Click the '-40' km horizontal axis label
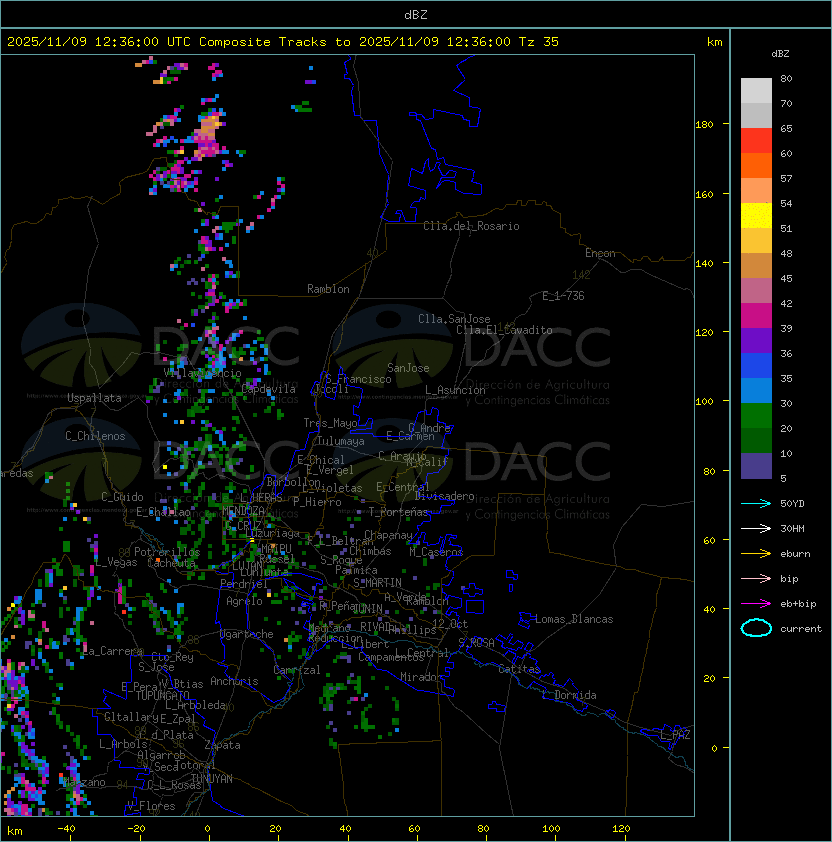Screen dimensions: 832x842 pos(66,829)
